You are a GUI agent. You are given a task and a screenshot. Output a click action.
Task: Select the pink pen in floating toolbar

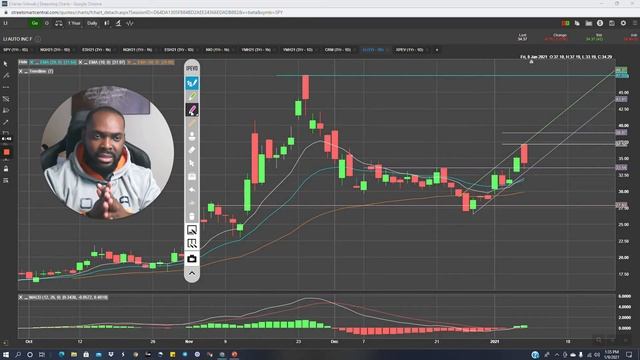(192, 110)
